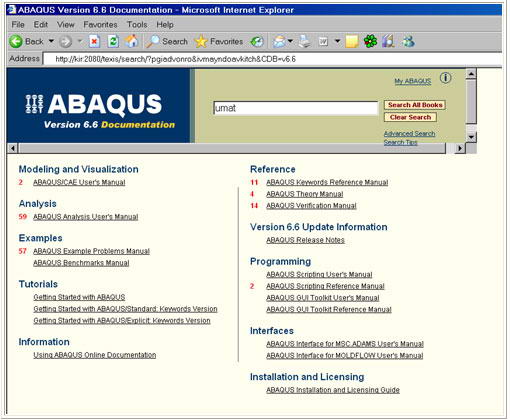Click the horizontal scrollbar left arrow

coord(13,148)
